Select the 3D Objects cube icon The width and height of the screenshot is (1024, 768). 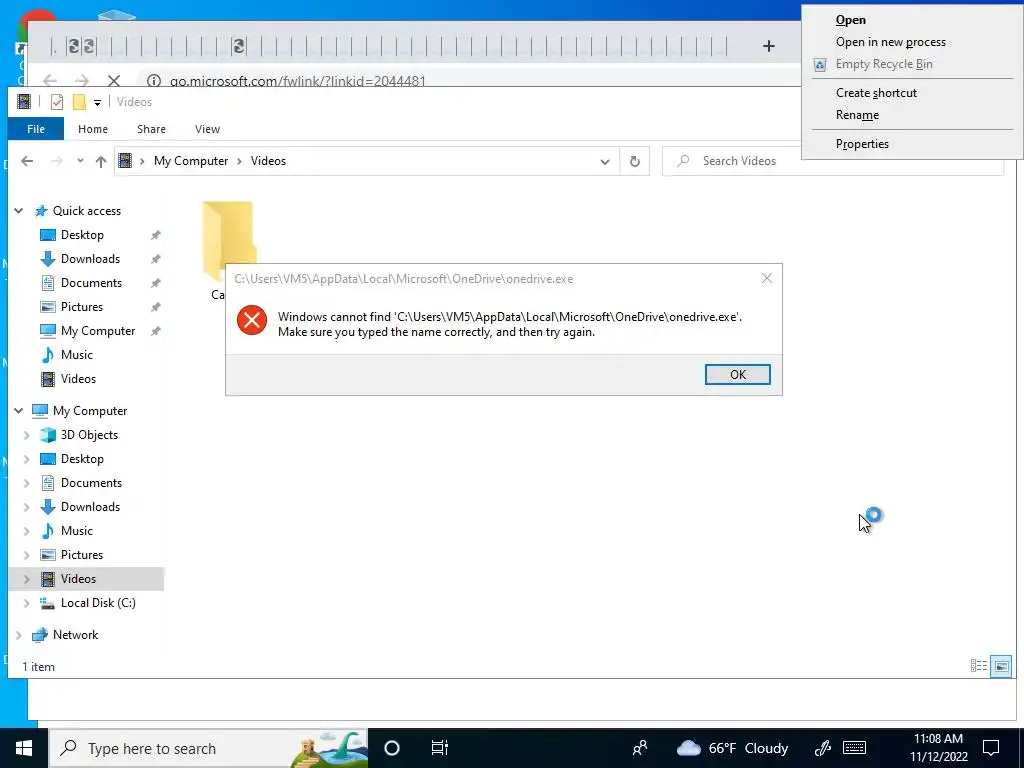(x=48, y=435)
